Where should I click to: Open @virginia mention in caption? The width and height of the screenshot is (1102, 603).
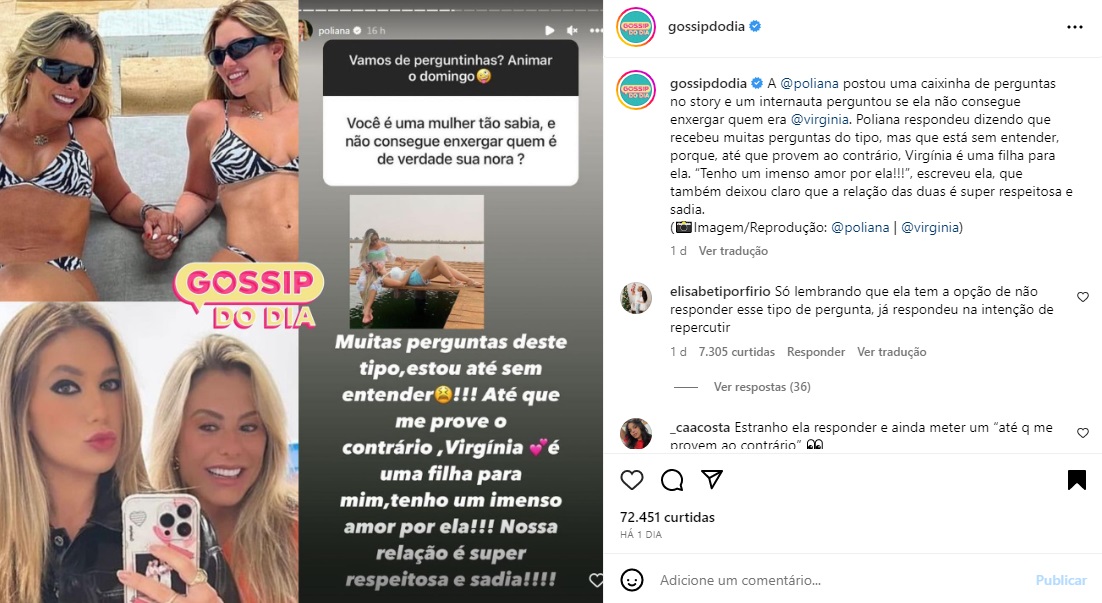819,119
